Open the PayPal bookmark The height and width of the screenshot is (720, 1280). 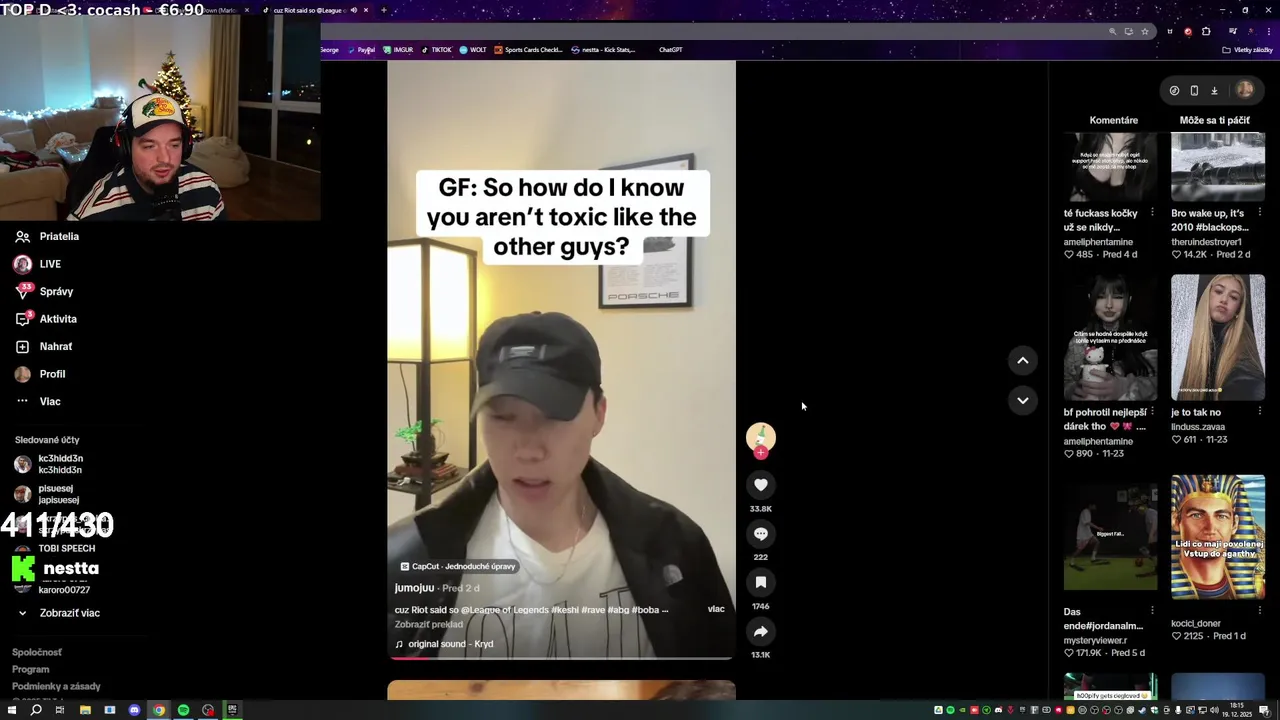361,49
